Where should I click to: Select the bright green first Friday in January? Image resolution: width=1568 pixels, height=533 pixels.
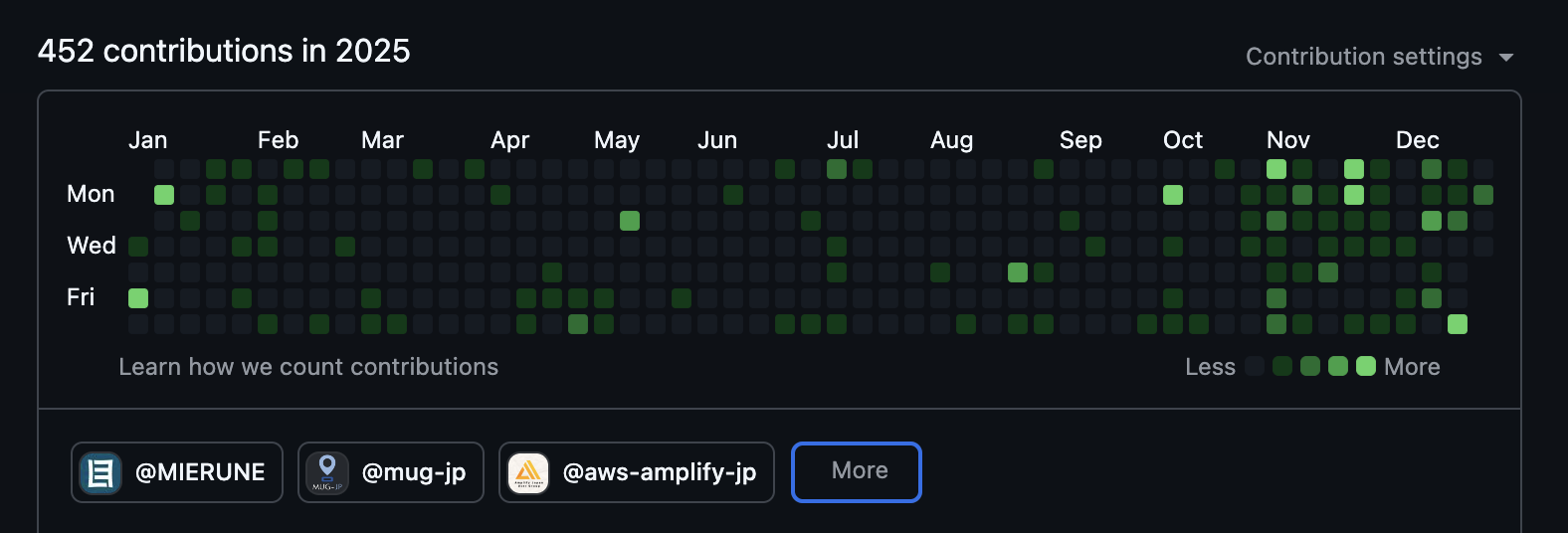click(x=138, y=297)
